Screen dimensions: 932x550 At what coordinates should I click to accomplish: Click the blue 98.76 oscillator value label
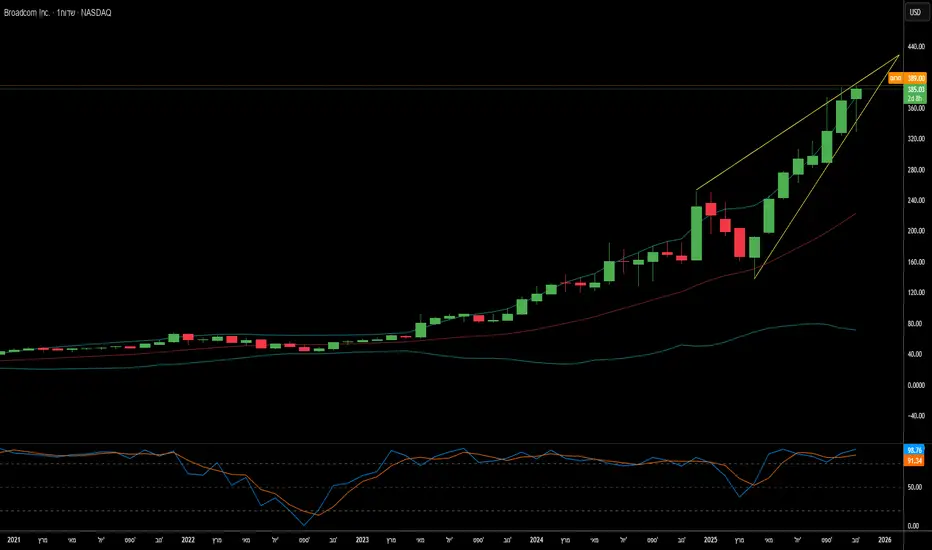914,450
